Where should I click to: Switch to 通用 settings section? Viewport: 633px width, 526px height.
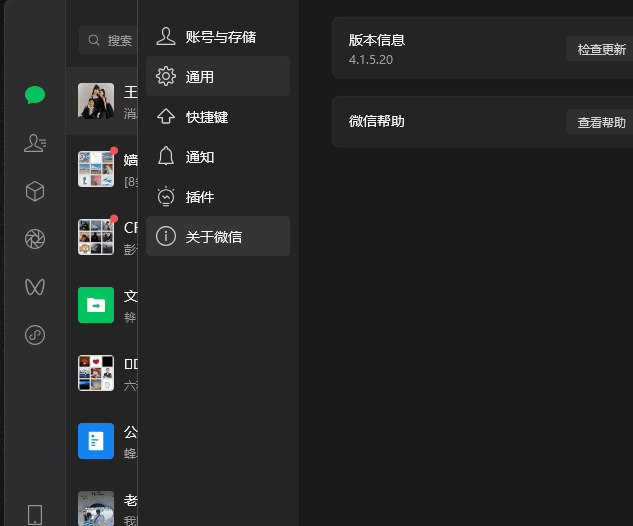[x=218, y=77]
